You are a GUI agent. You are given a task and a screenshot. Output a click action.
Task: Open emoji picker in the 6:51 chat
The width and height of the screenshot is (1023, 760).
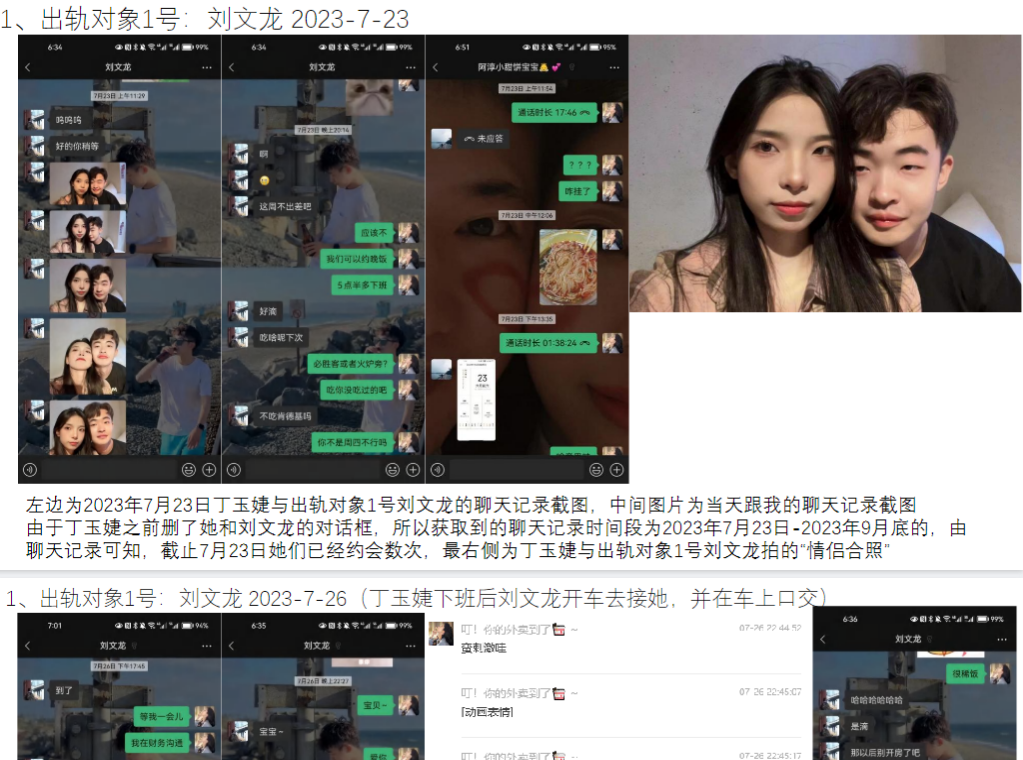point(596,469)
